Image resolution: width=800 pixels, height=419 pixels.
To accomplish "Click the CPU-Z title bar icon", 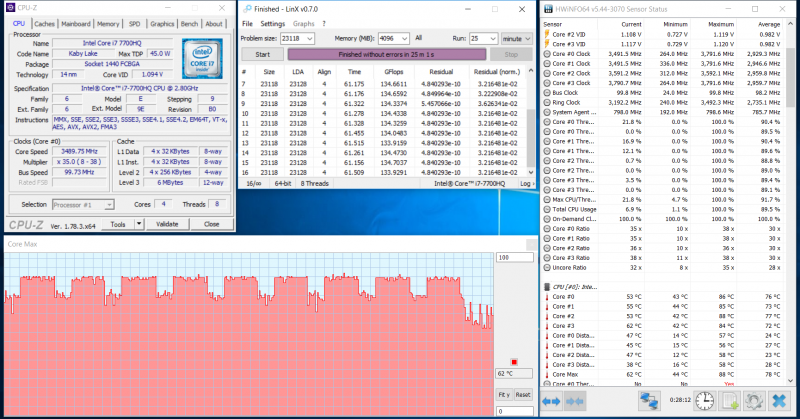I will tap(10, 8).
